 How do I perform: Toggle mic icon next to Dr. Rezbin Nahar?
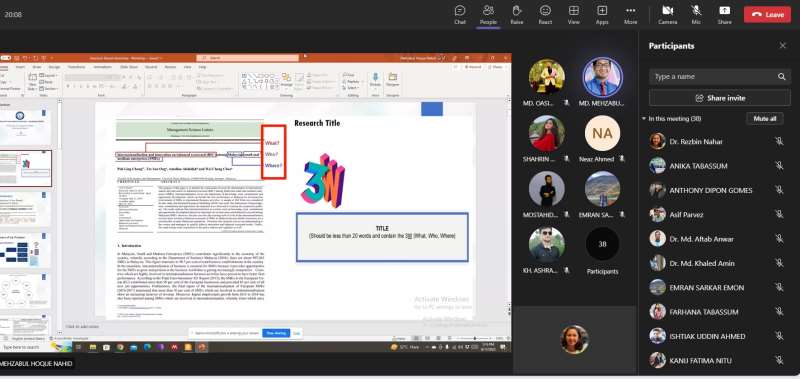coord(779,141)
